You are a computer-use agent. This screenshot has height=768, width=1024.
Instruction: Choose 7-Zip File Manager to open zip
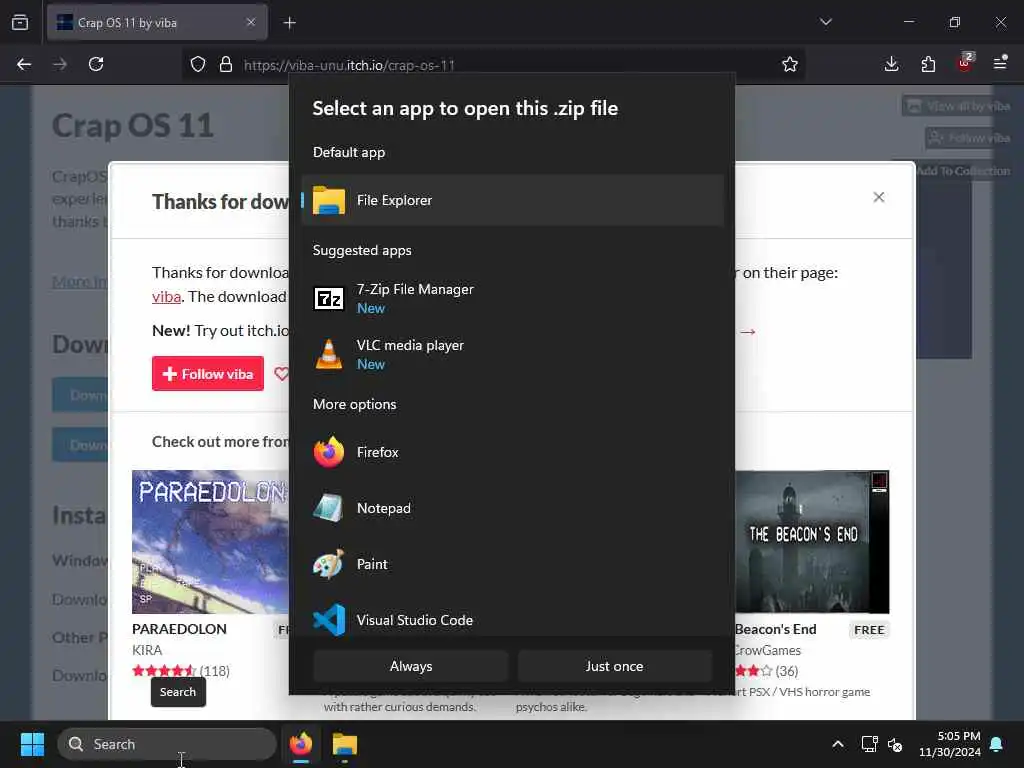(x=512, y=298)
